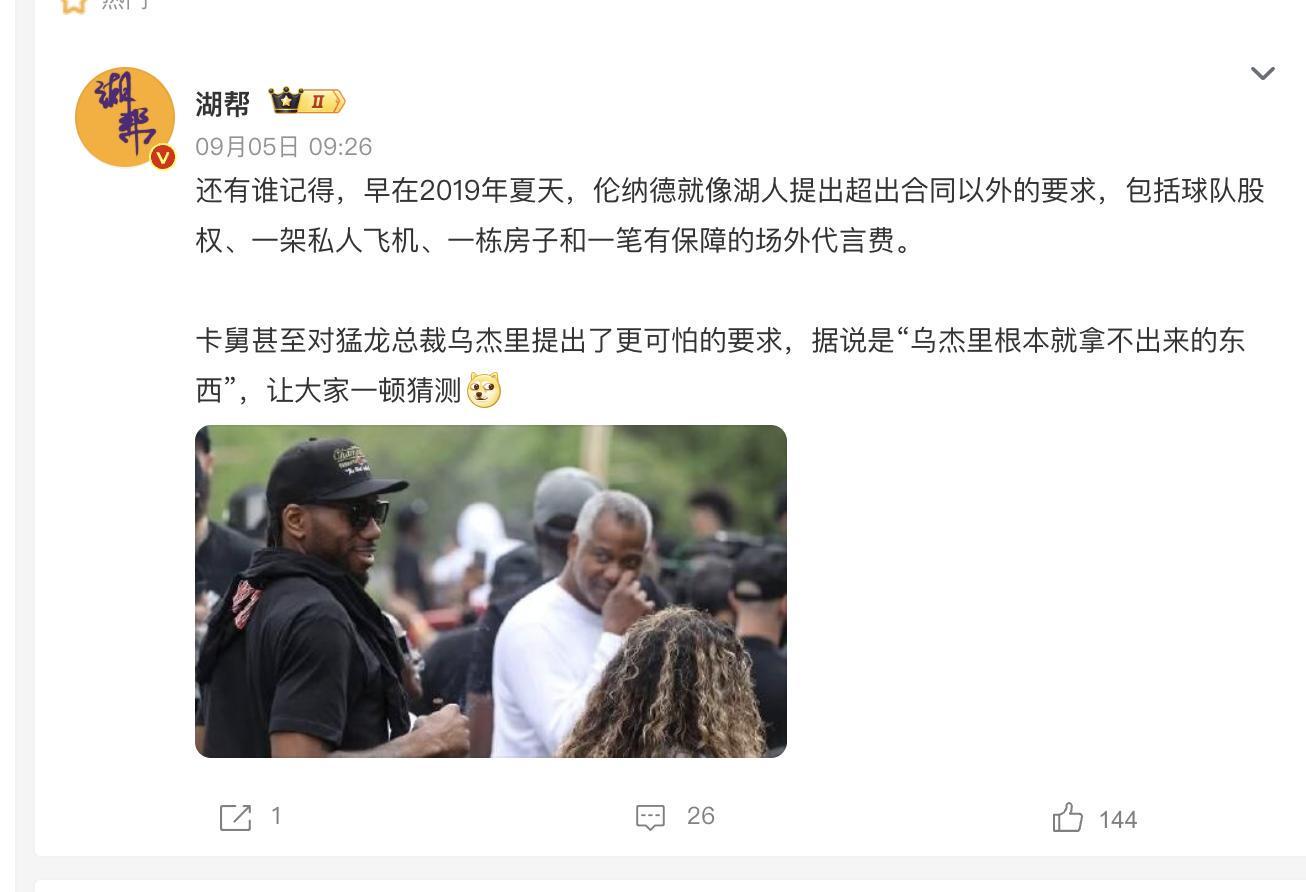The height and width of the screenshot is (892, 1306).
Task: Click the paragraph mentioning 2019年夏天
Action: point(730,216)
